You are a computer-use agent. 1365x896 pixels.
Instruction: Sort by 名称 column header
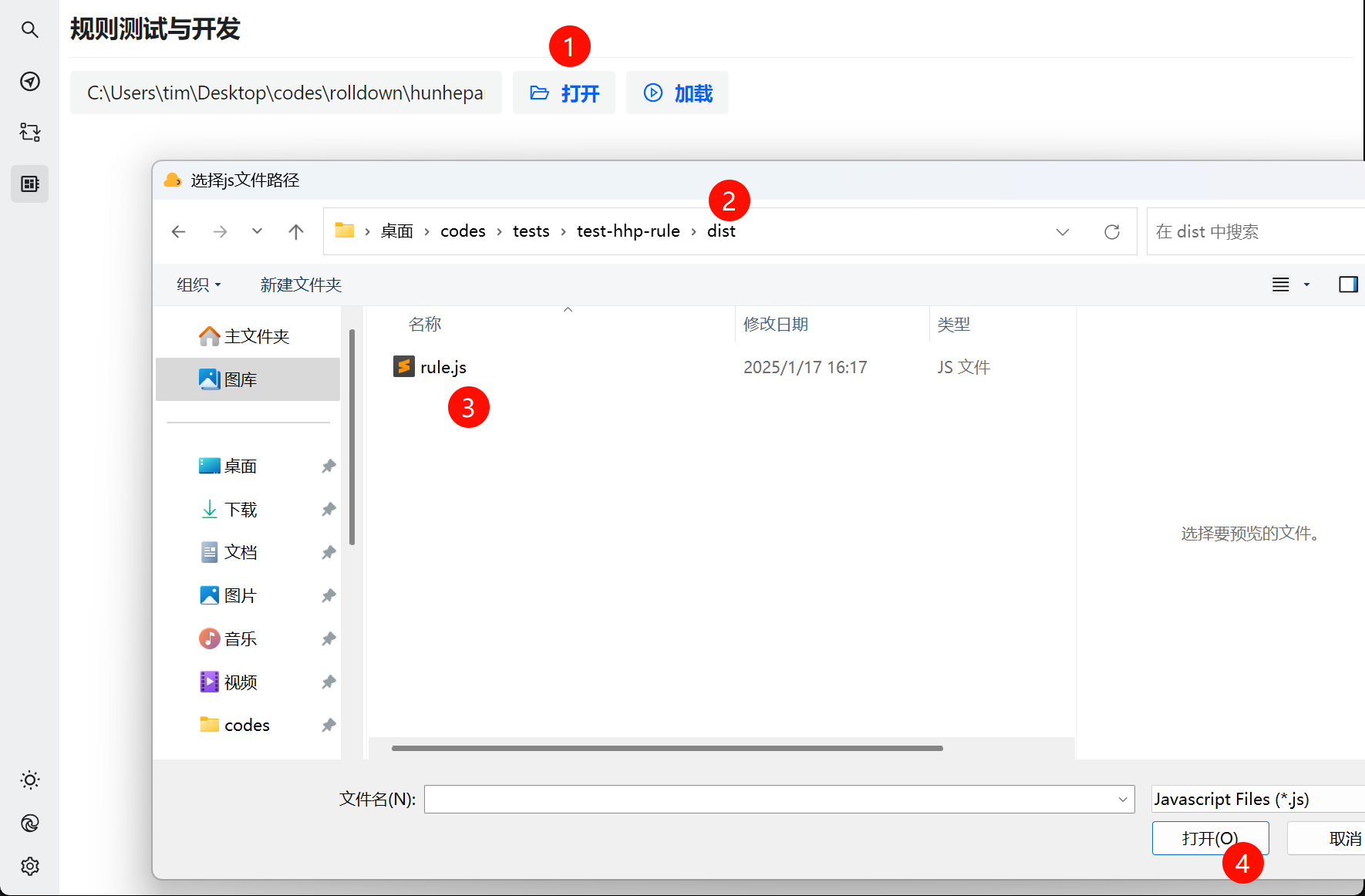pyautogui.click(x=425, y=324)
